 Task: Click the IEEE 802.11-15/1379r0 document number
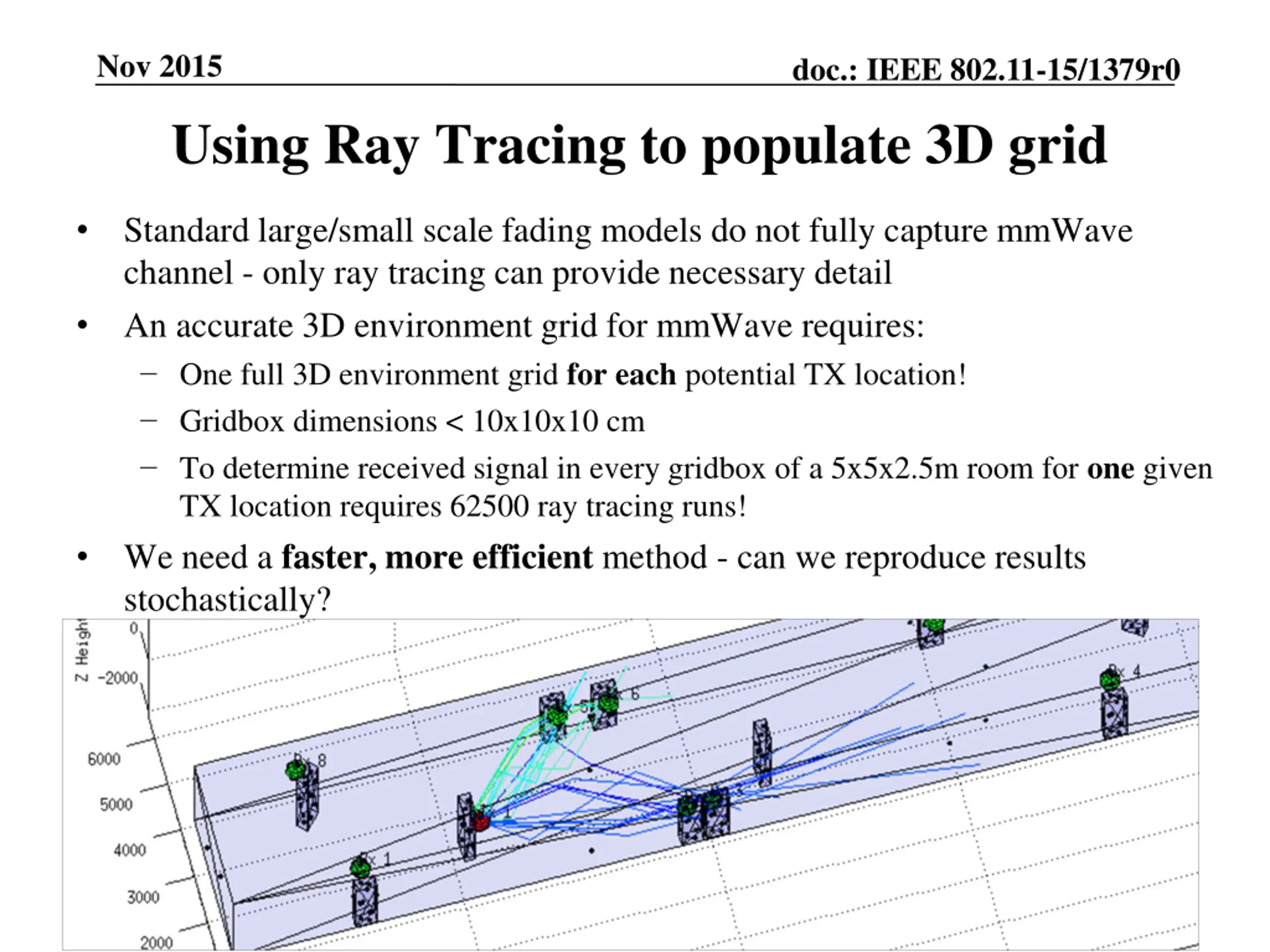pos(985,70)
